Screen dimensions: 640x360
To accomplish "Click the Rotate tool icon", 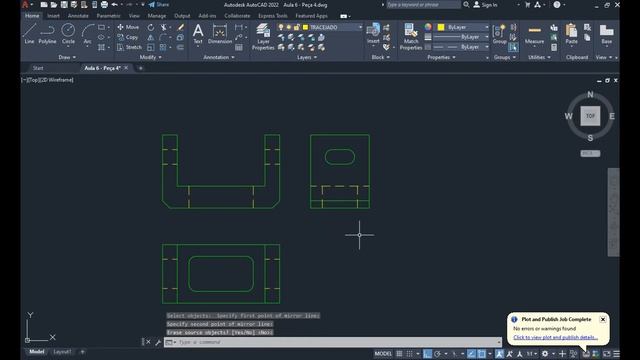I will point(151,27).
